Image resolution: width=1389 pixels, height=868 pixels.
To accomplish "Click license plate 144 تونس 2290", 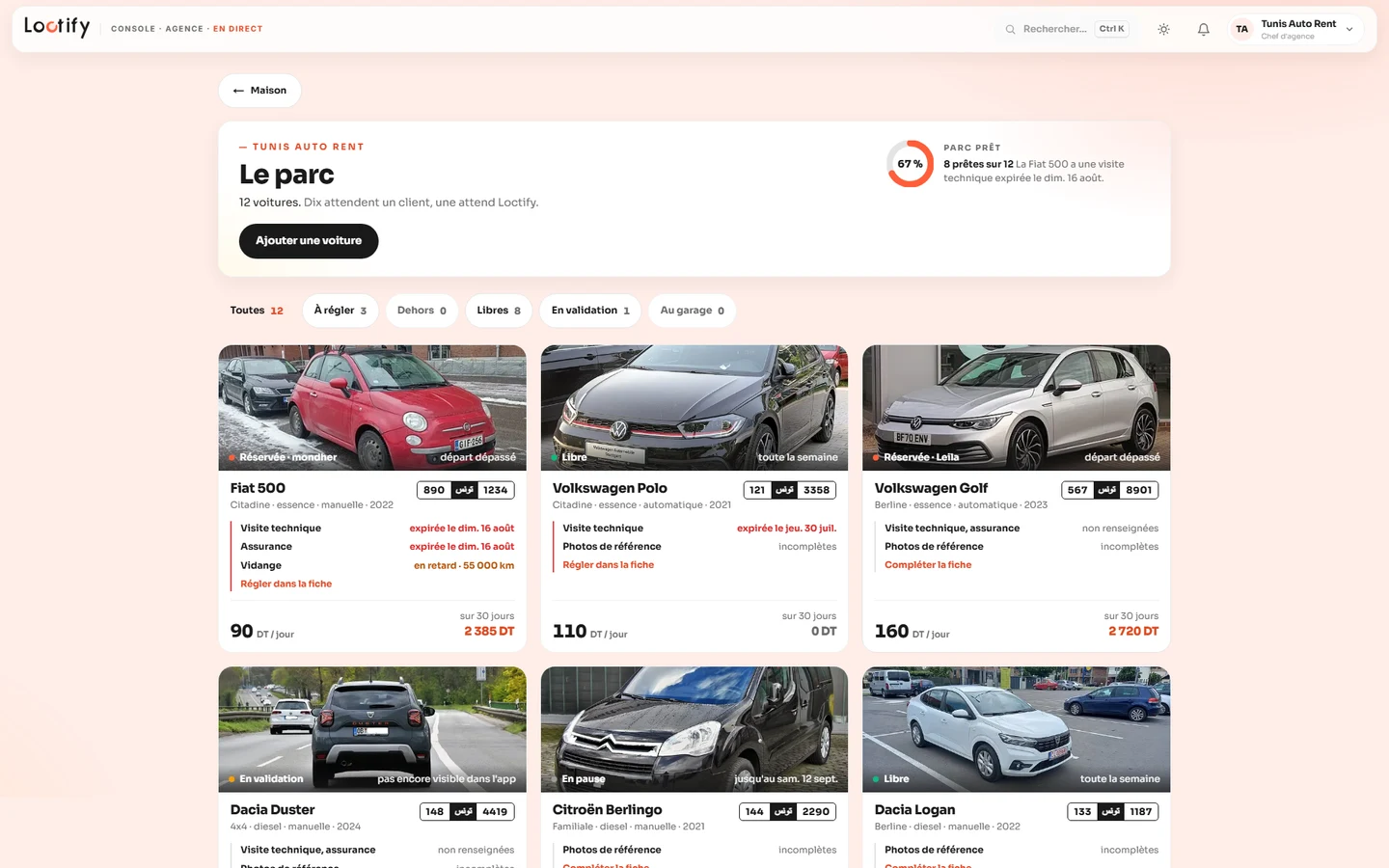I will tap(788, 812).
